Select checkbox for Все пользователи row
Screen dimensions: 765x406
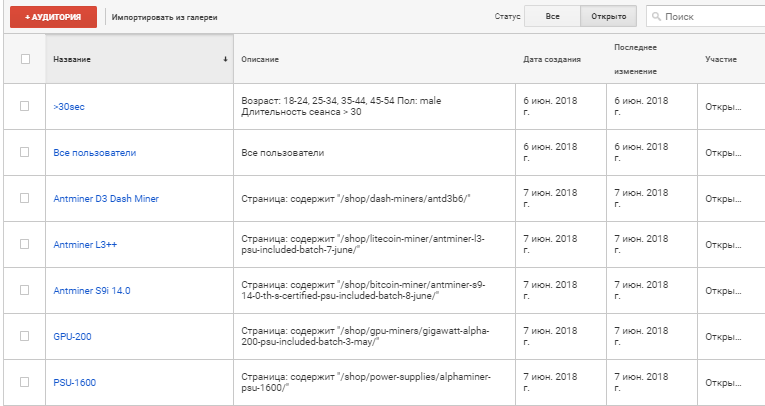point(25,152)
